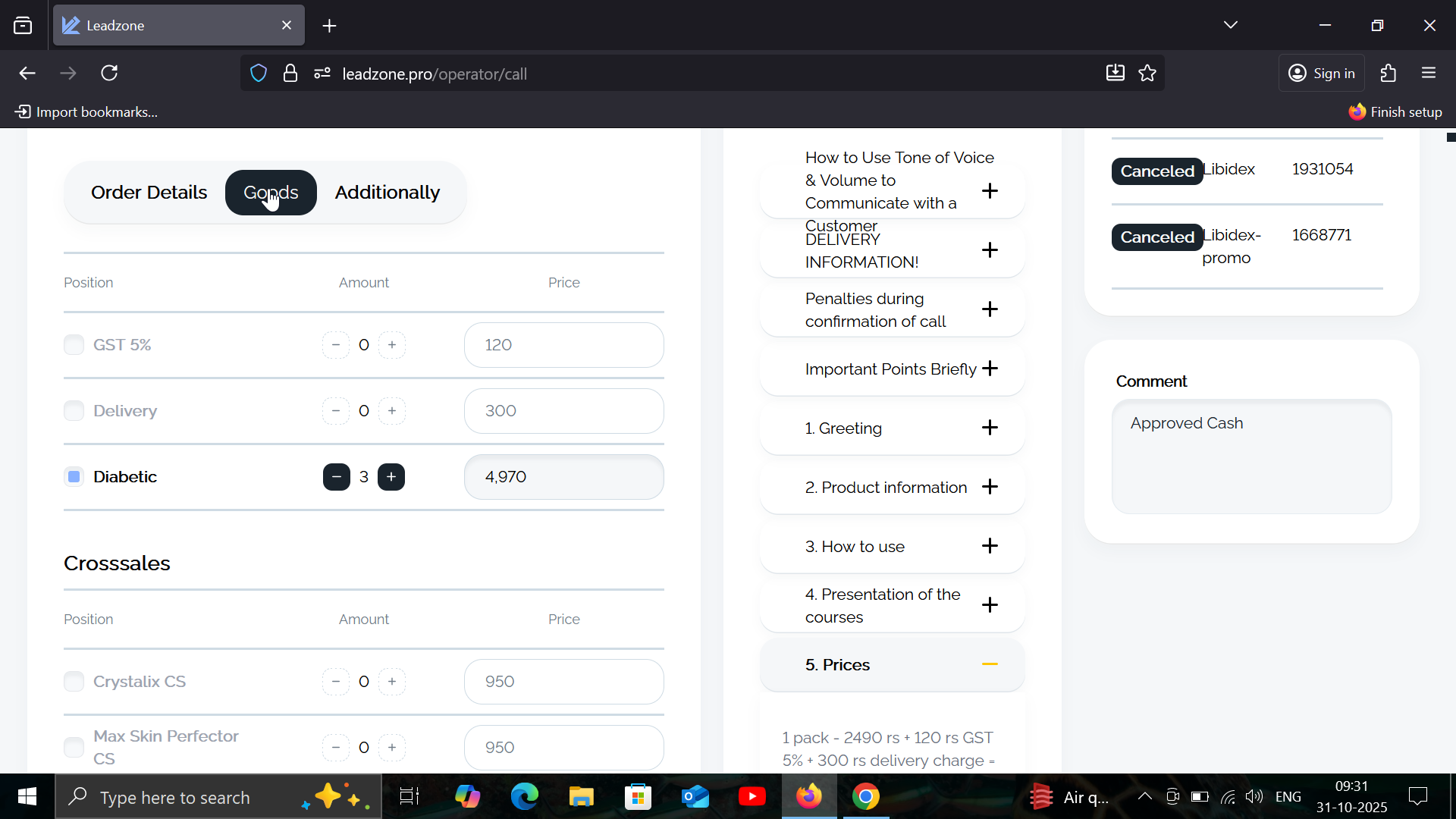Uncheck the Diabetic checkbox
Viewport: 1456px width, 819px height.
tap(74, 477)
